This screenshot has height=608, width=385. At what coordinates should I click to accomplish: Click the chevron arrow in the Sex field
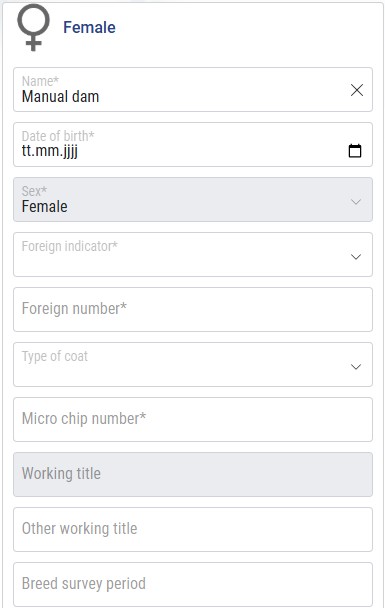(356, 202)
